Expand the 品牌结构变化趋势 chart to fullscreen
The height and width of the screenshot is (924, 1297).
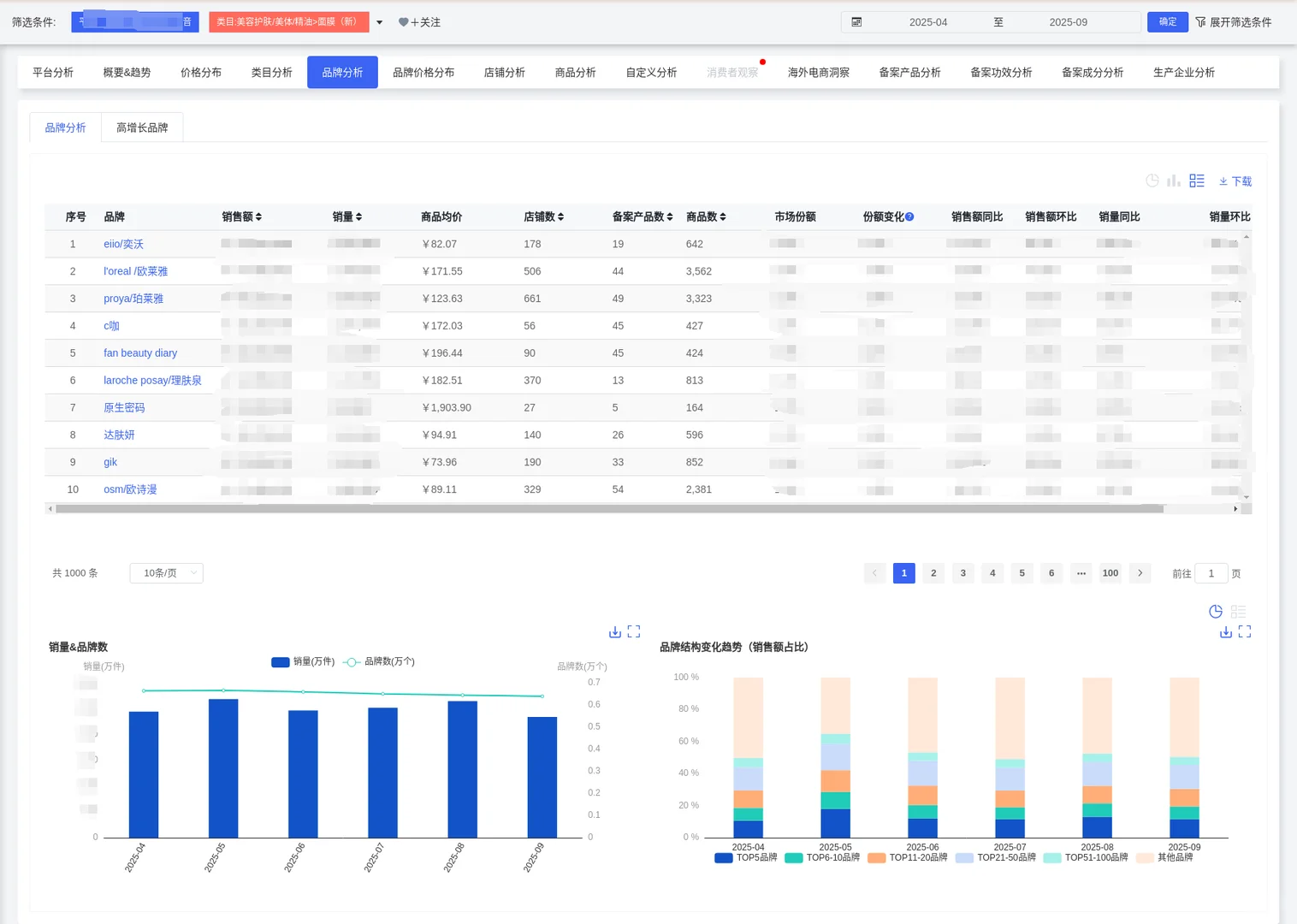coord(1245,632)
